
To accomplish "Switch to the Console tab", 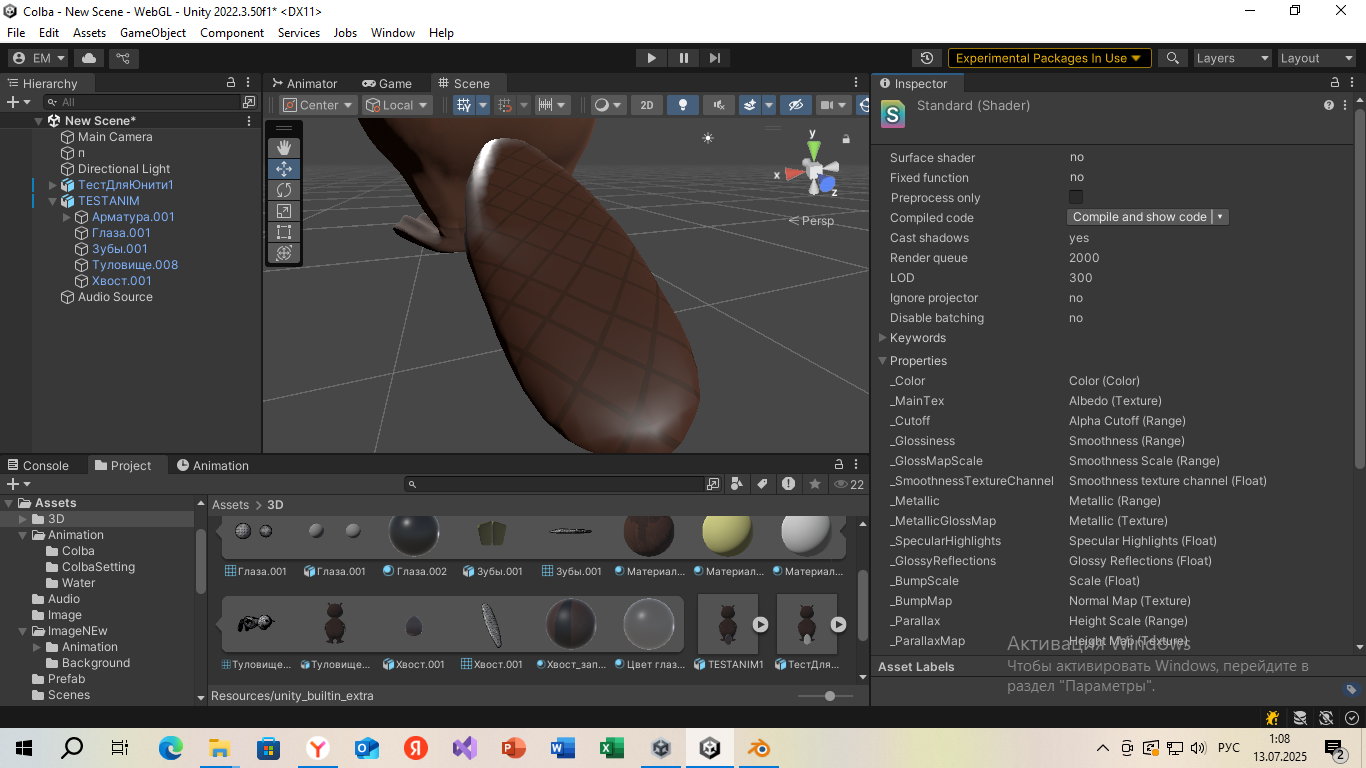I will coord(38,466).
